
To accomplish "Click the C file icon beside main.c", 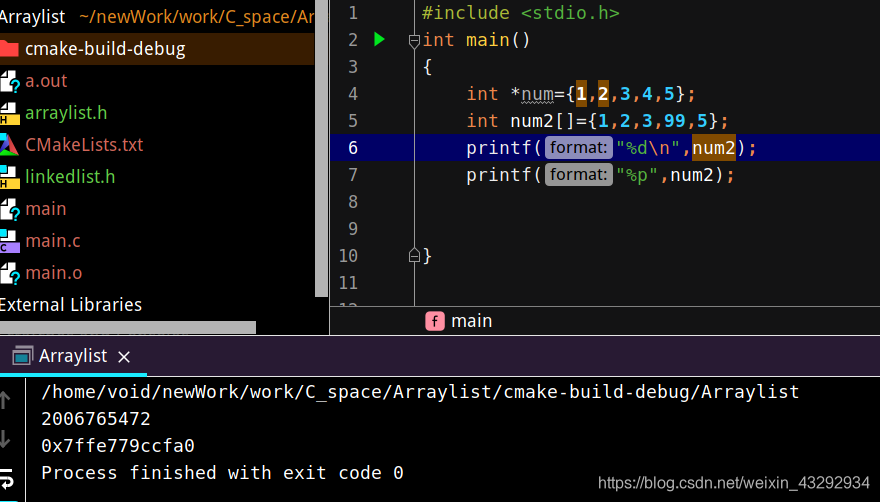I will [9, 241].
